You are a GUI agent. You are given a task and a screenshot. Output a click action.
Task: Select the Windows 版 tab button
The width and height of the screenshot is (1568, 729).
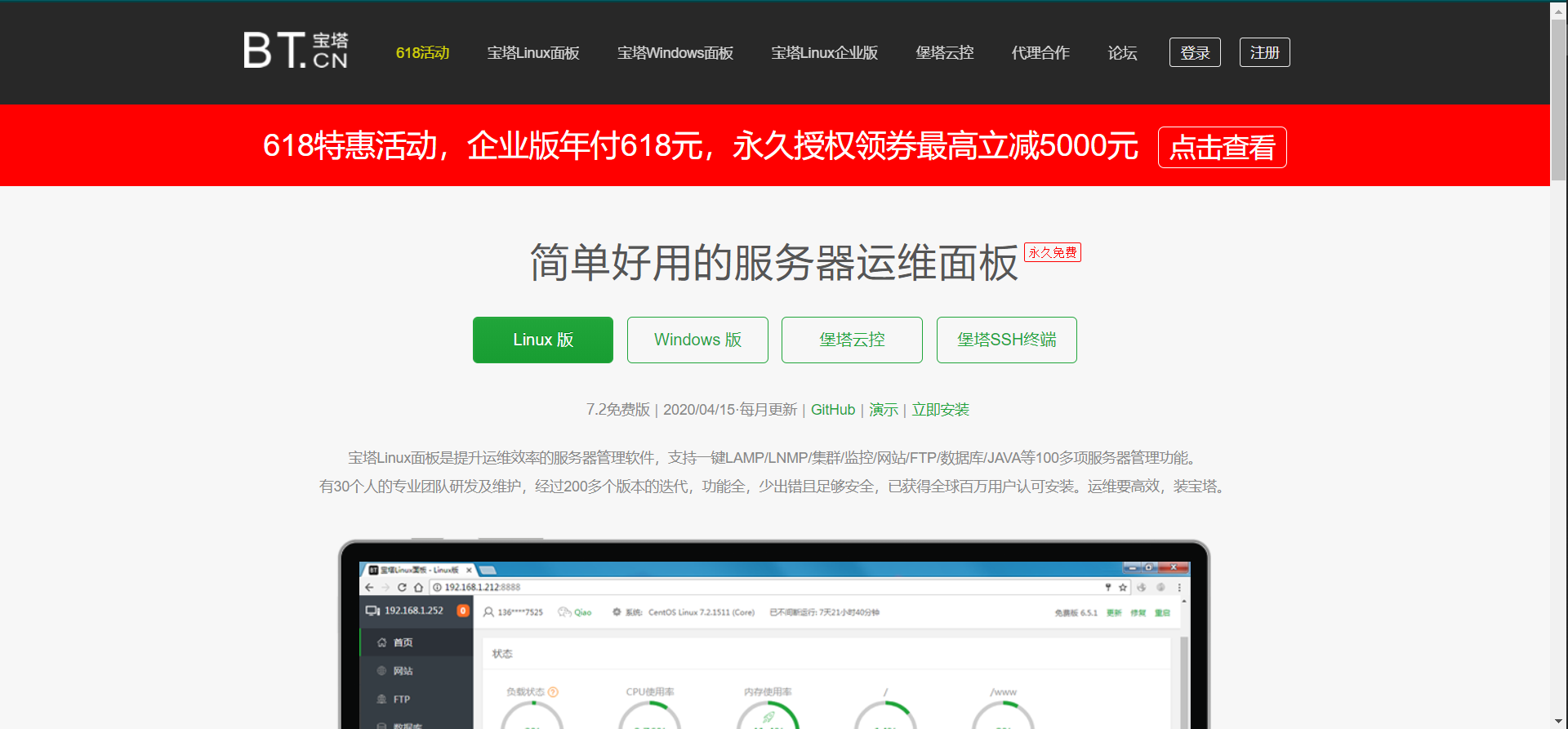click(697, 340)
